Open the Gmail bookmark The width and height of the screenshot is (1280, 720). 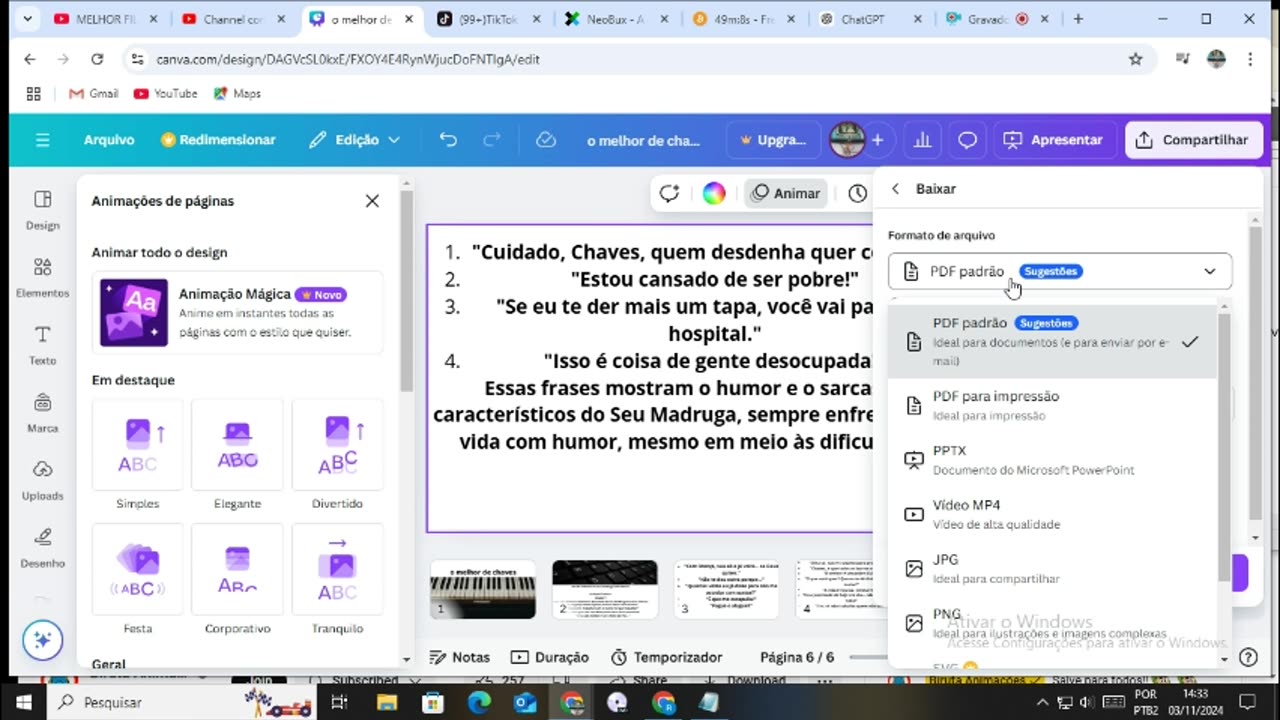coord(93,94)
